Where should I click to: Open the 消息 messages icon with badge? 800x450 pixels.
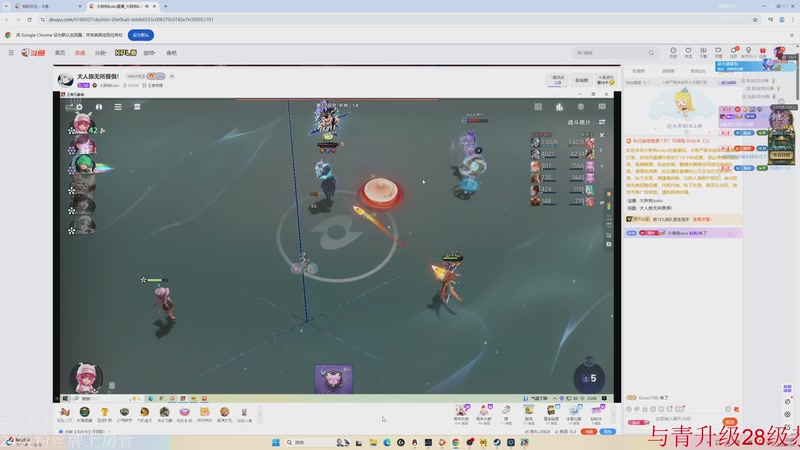734,52
